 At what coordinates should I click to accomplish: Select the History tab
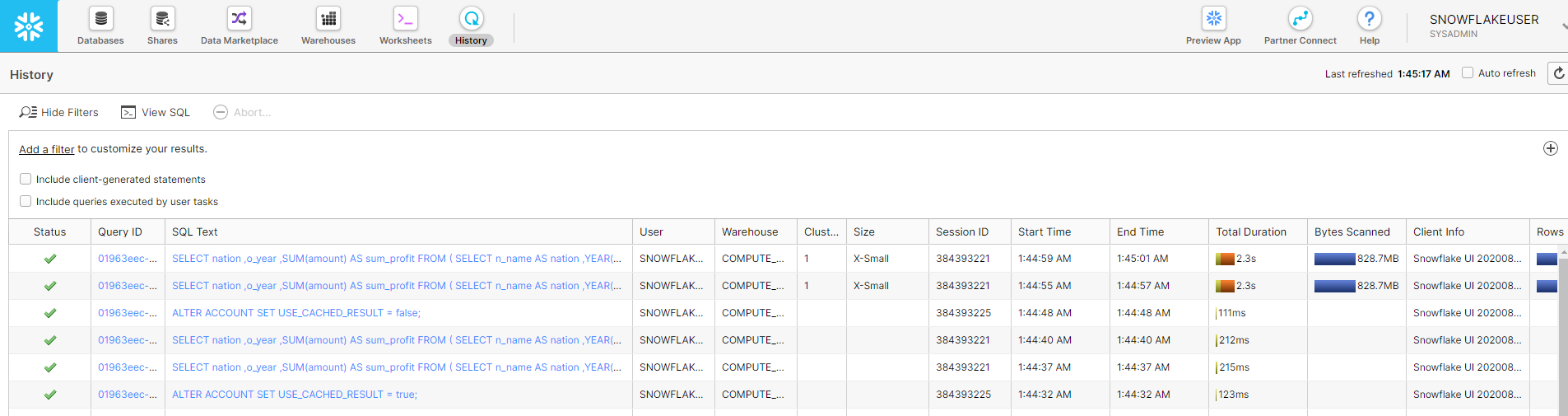coord(471,26)
